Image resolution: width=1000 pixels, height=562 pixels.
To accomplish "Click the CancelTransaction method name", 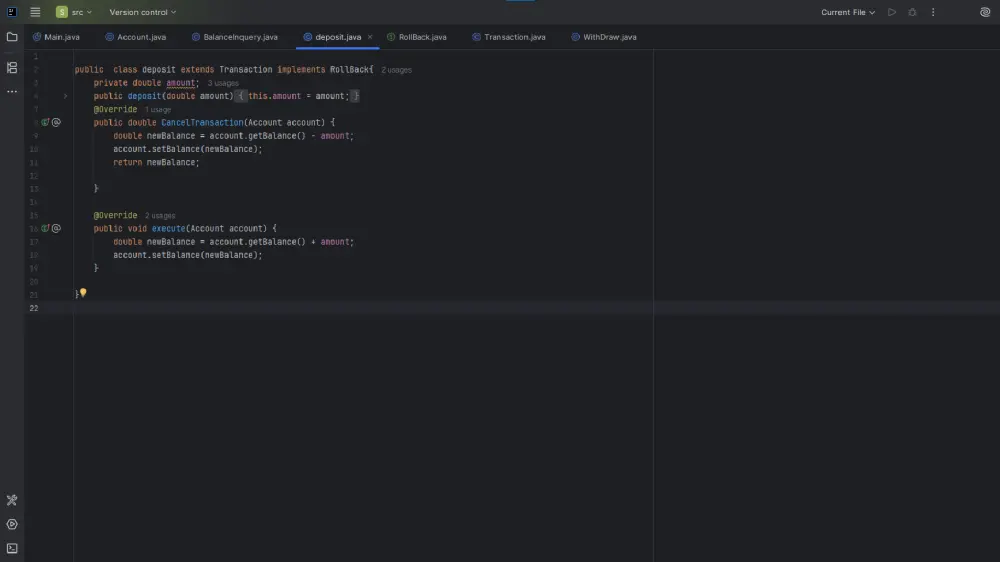I will (202, 122).
